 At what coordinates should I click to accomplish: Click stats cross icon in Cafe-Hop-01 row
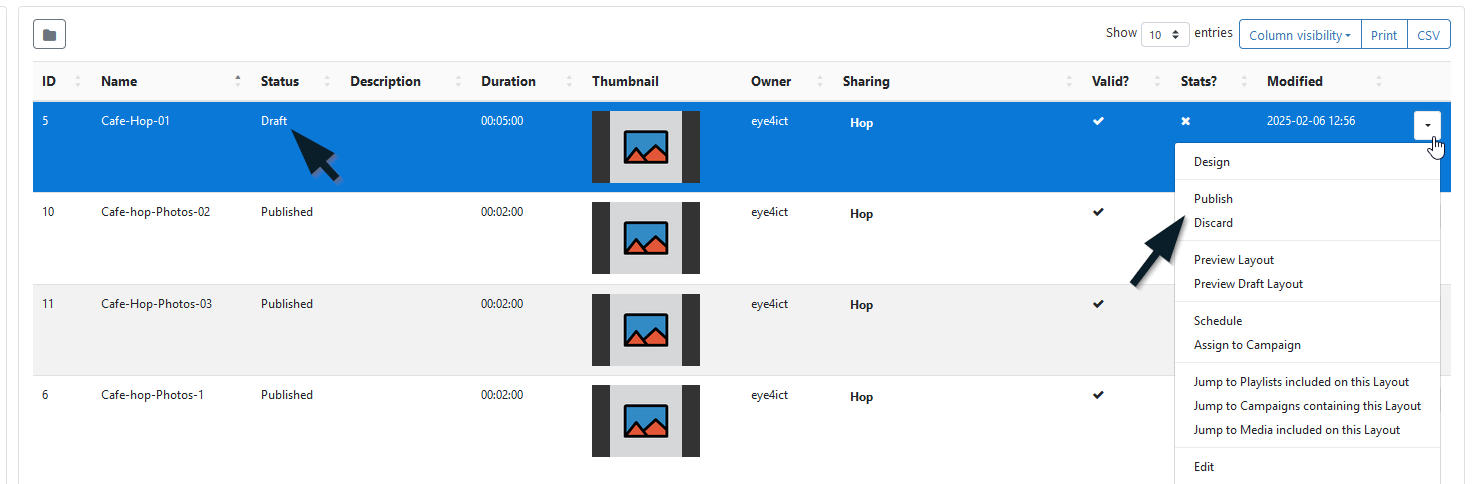click(1186, 121)
